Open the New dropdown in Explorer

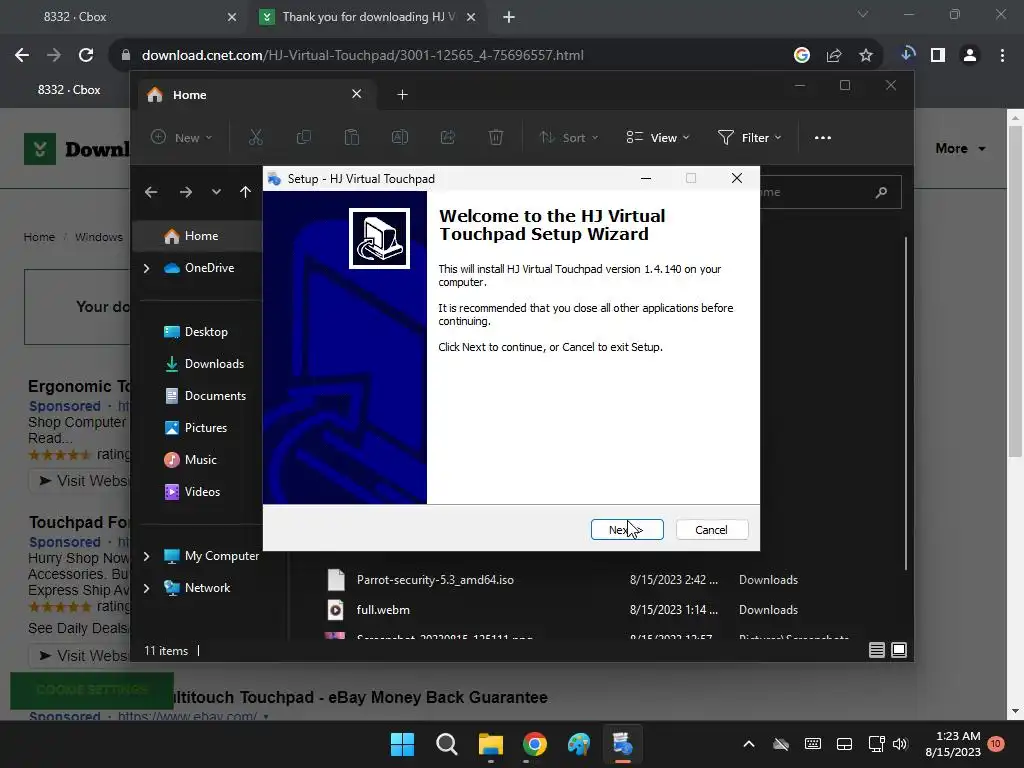pyautogui.click(x=182, y=137)
